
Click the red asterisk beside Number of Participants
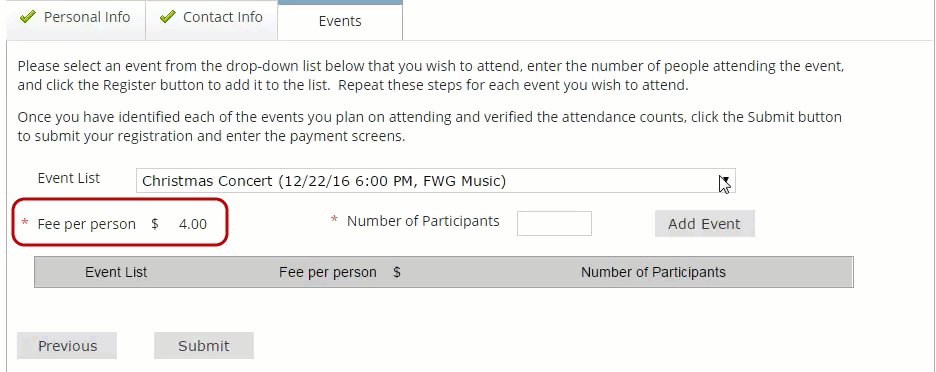334,220
